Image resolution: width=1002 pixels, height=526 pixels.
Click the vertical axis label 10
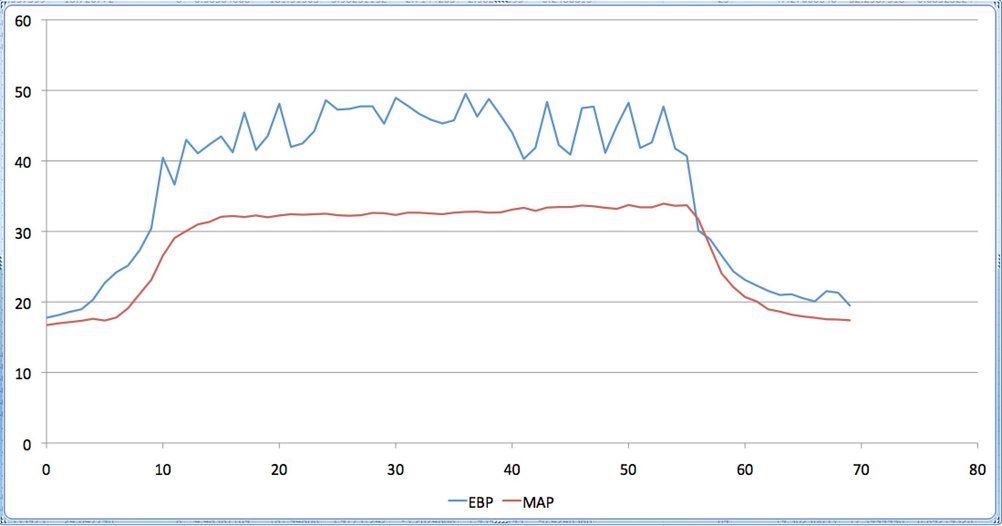tap(22, 373)
